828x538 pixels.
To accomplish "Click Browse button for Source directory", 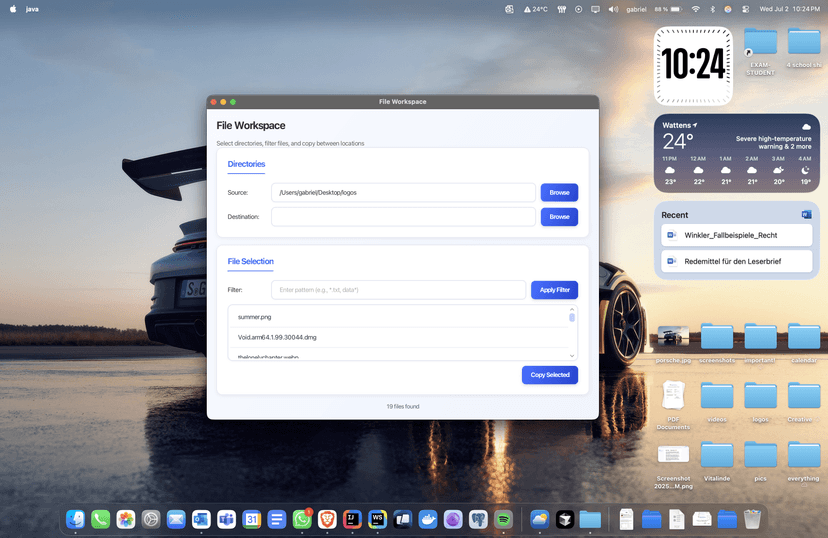I will tap(559, 192).
